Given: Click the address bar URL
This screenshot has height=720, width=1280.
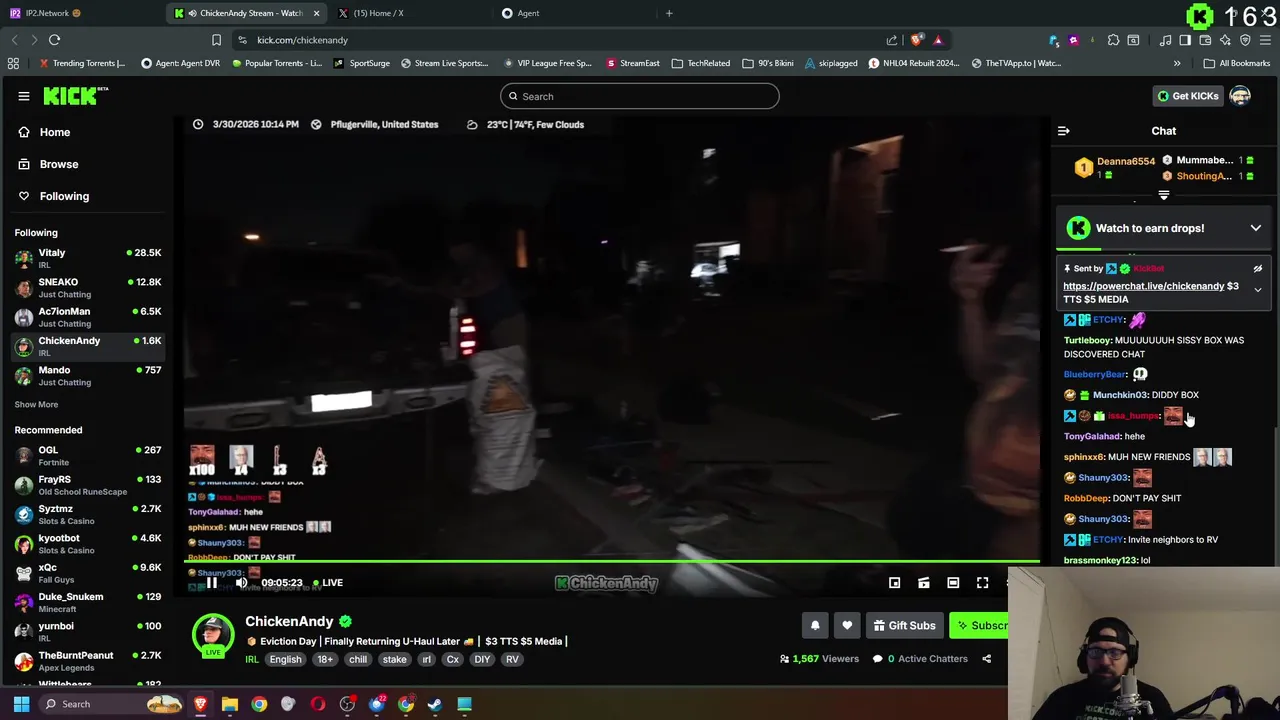Looking at the screenshot, I should click(x=302, y=40).
